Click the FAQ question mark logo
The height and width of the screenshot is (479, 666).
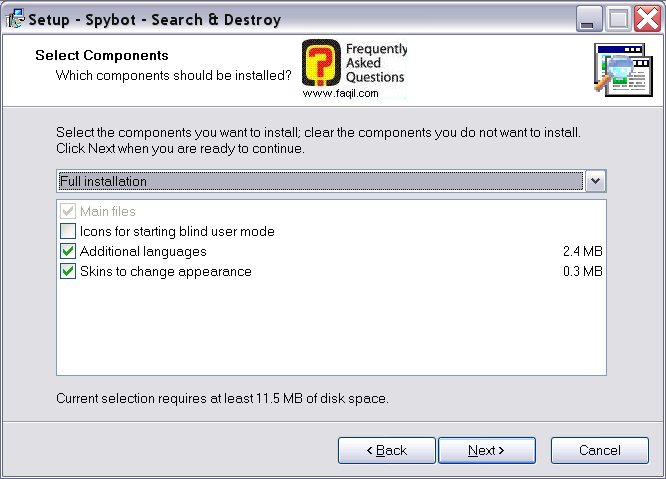pos(321,63)
